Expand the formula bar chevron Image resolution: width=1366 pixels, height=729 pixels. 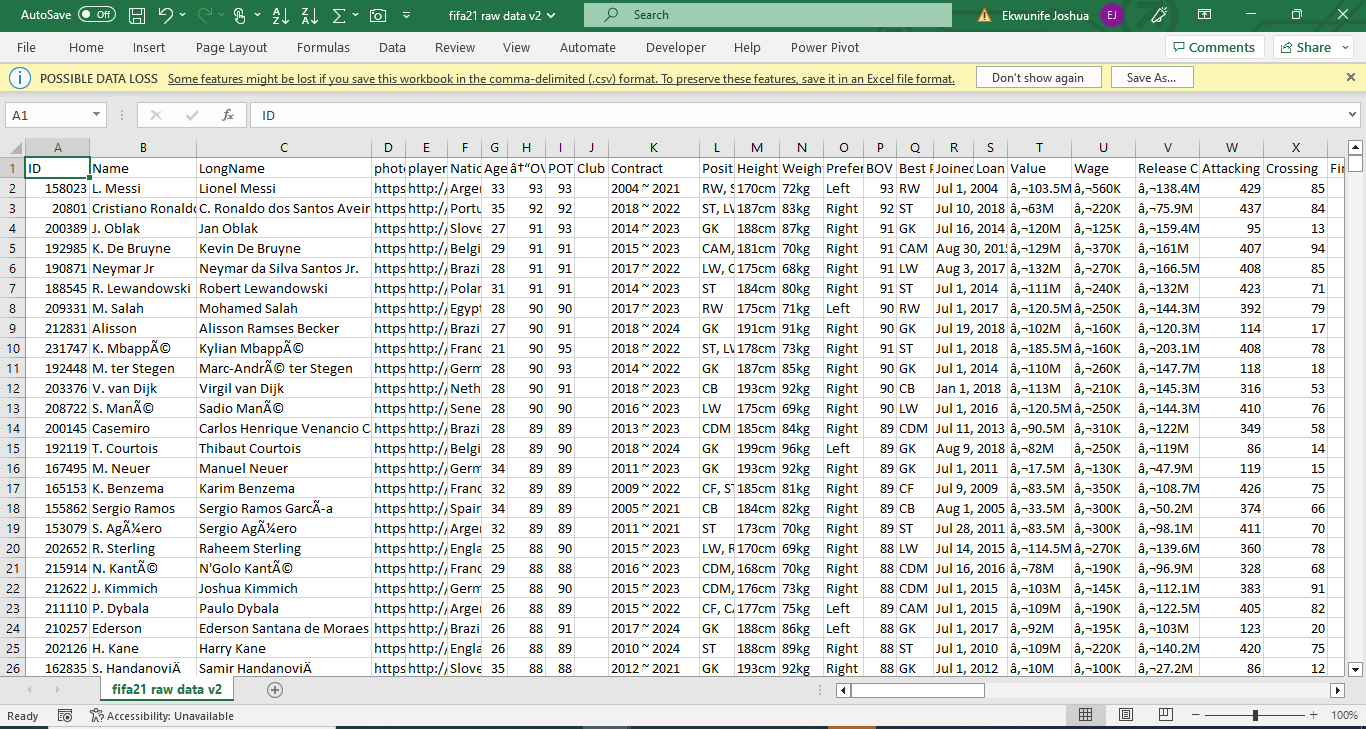tap(1352, 115)
